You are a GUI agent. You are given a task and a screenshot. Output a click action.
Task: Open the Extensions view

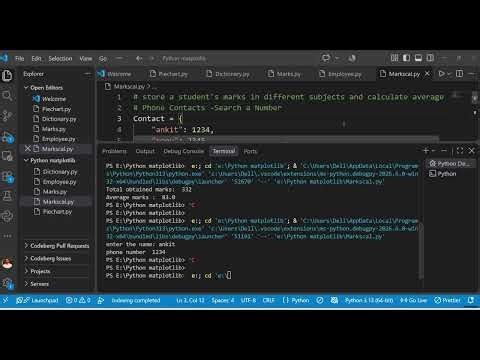point(7,176)
